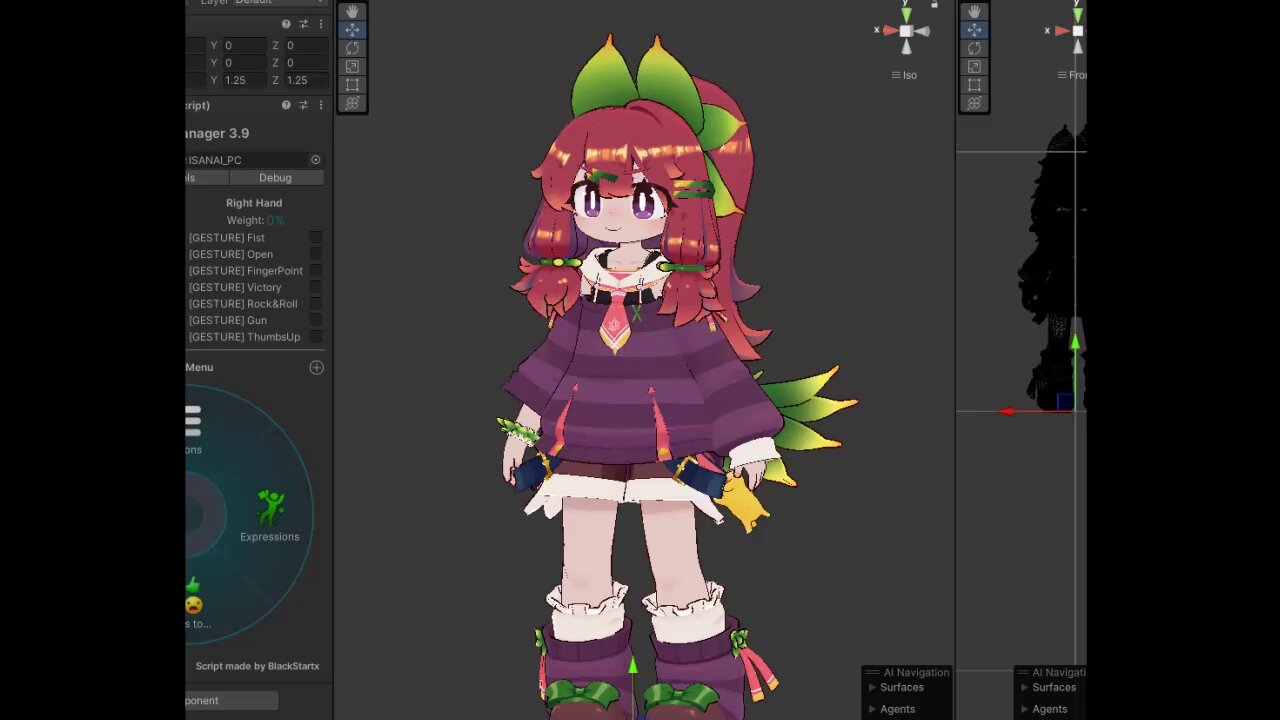Click the 'anager 3.9' title text
This screenshot has height=720, width=1280.
tap(217, 133)
